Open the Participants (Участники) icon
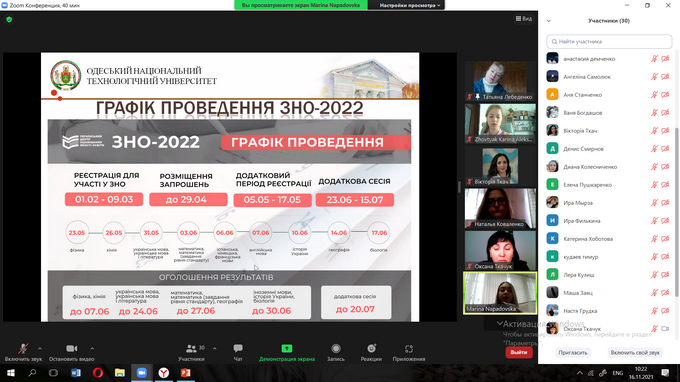Image resolution: width=680 pixels, height=382 pixels. tap(191, 349)
